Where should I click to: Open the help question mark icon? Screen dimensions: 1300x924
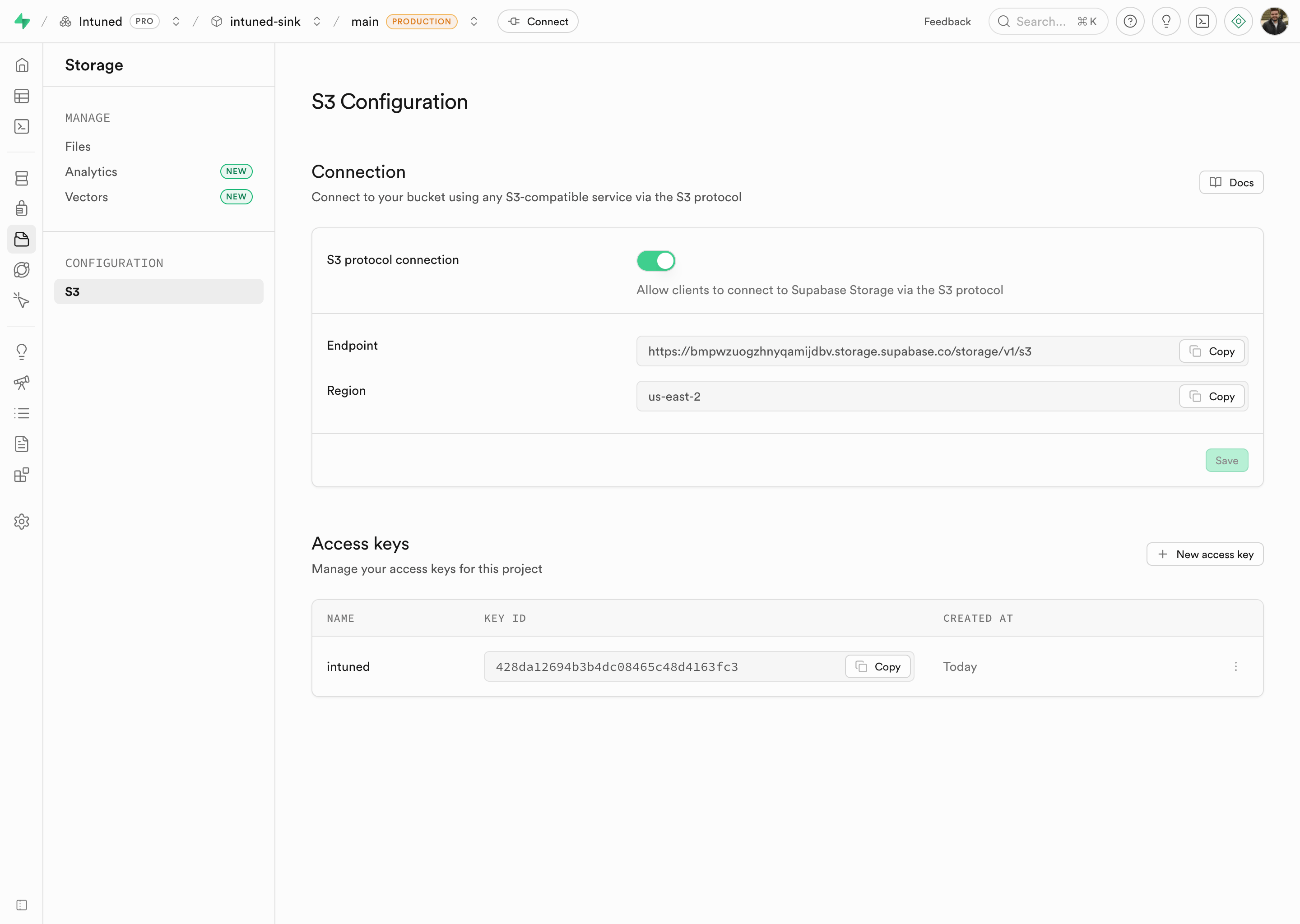click(x=1130, y=22)
